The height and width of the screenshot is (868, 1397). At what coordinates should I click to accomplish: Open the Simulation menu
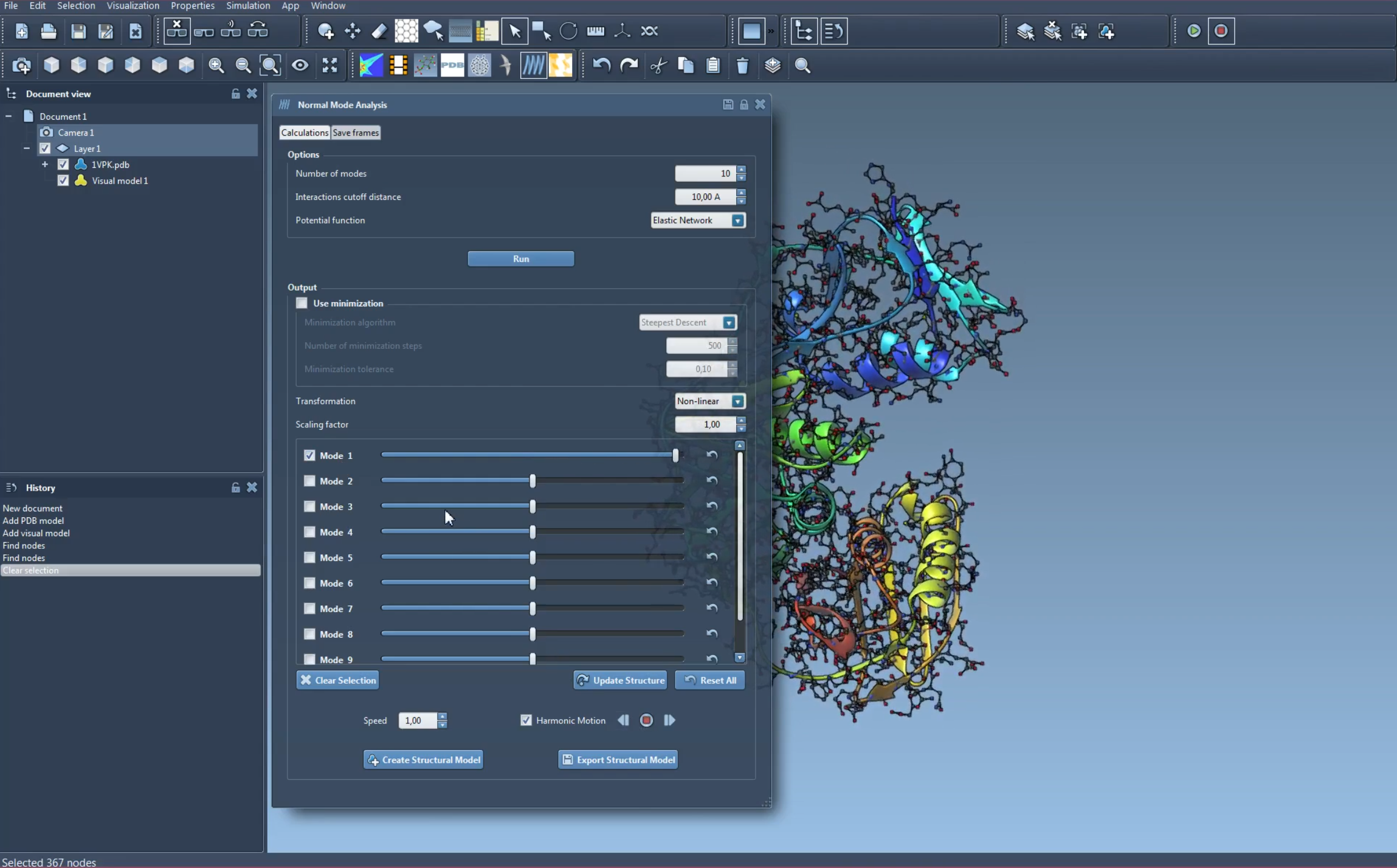(247, 5)
